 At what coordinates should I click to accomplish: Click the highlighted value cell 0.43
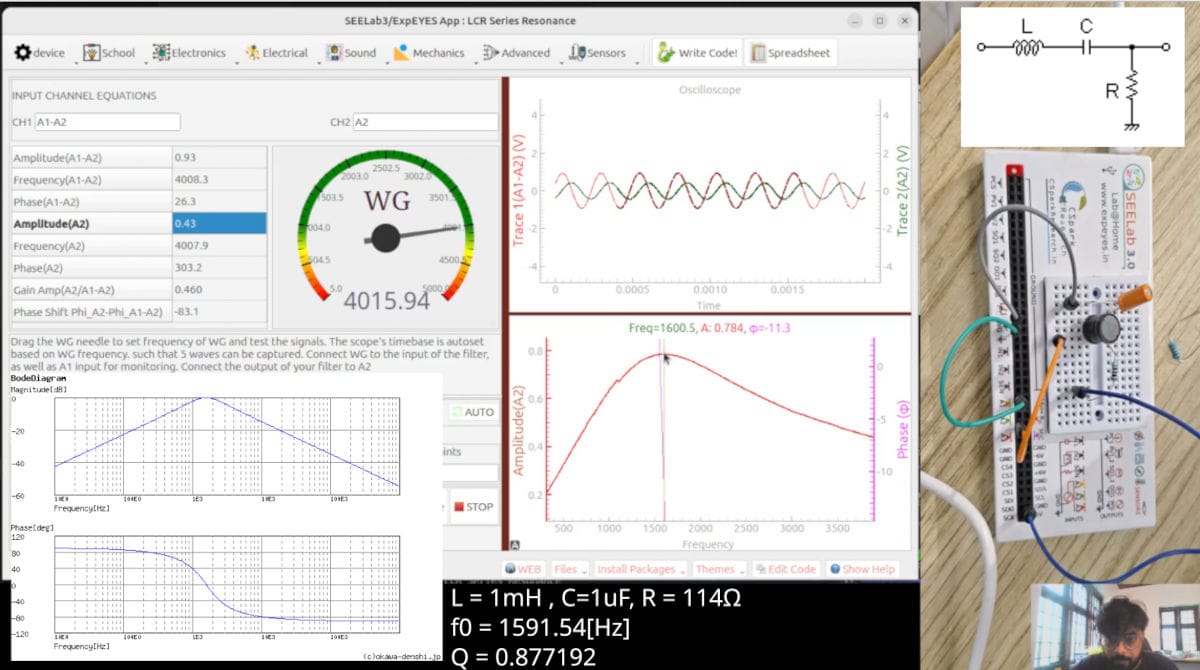[x=219, y=224]
